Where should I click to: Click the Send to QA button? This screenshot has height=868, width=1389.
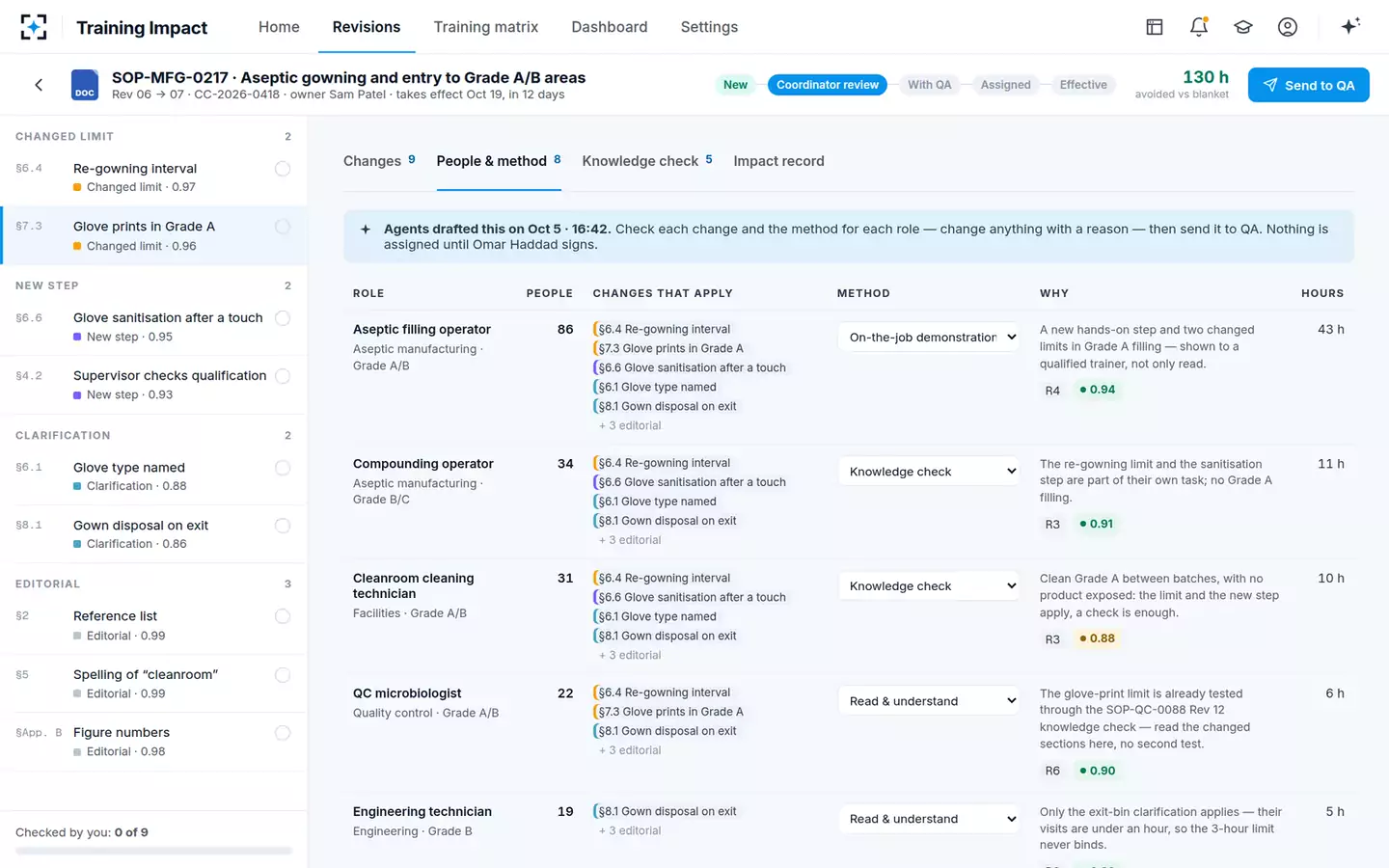(1309, 85)
